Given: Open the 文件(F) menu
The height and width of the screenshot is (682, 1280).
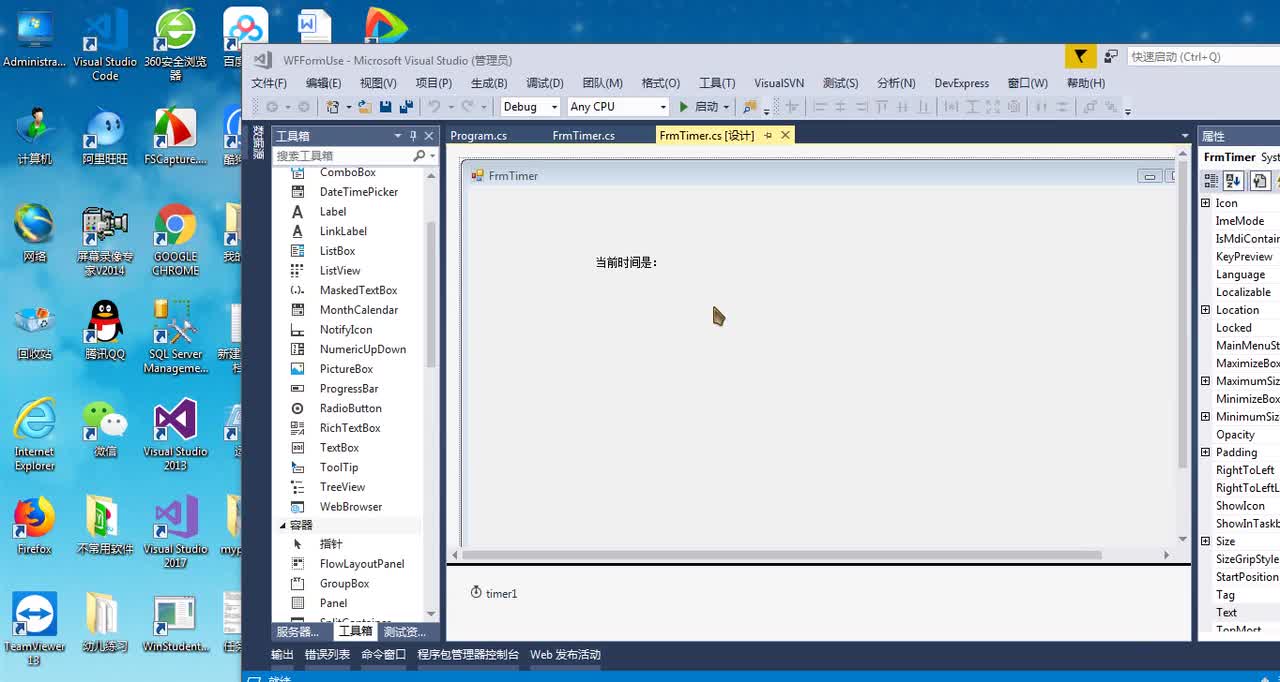Looking at the screenshot, I should coord(269,83).
